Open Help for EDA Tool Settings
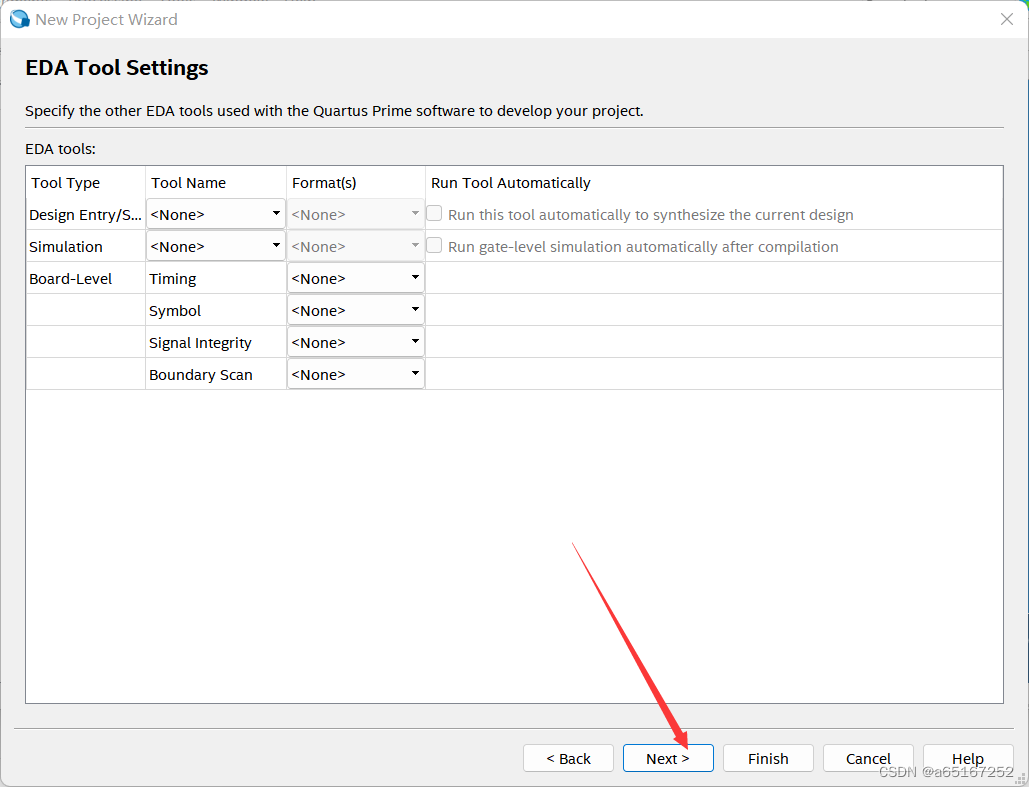Image resolution: width=1029 pixels, height=787 pixels. (x=968, y=758)
